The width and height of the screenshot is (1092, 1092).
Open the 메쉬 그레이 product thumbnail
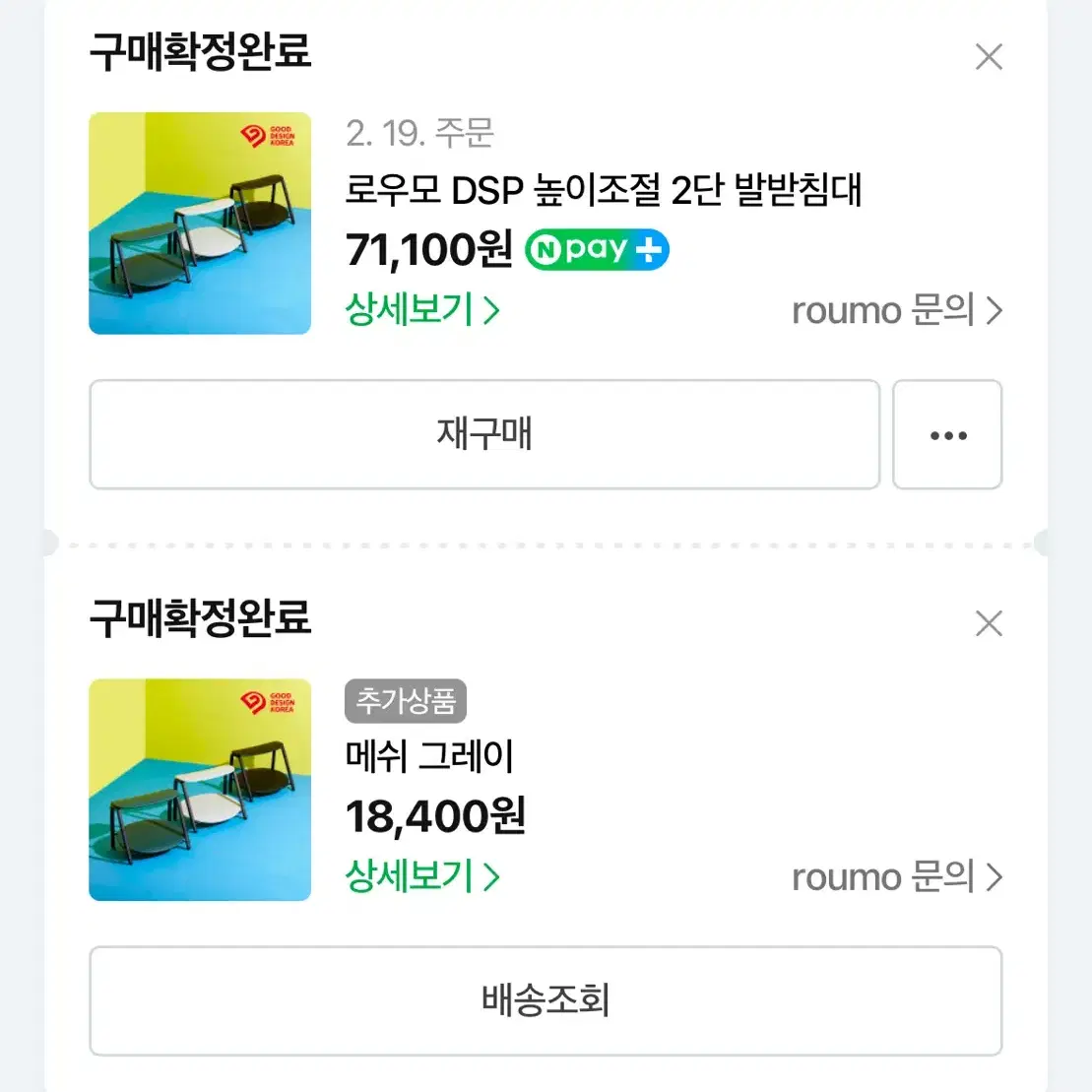200,790
